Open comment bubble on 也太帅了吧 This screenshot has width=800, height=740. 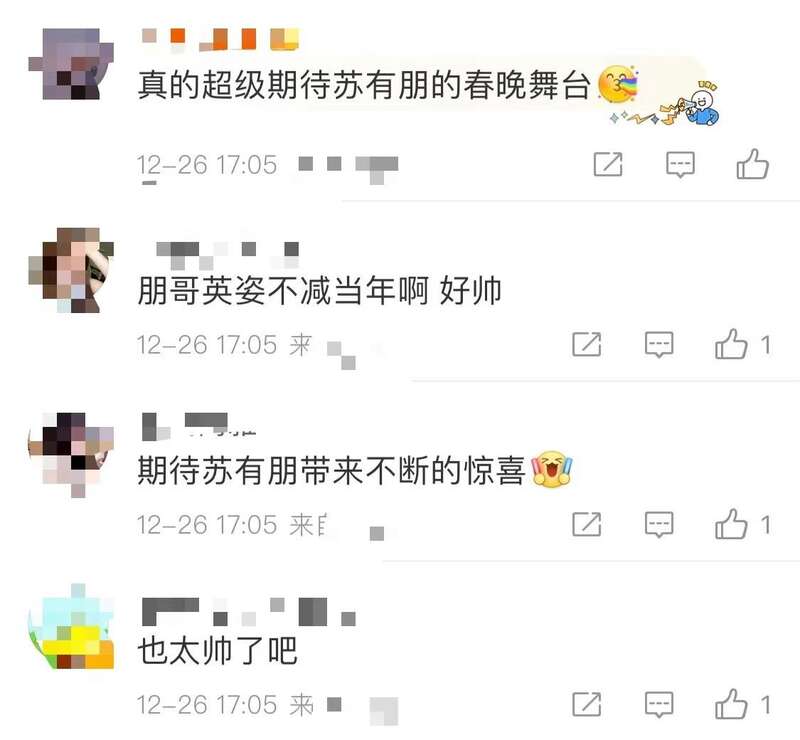659,705
